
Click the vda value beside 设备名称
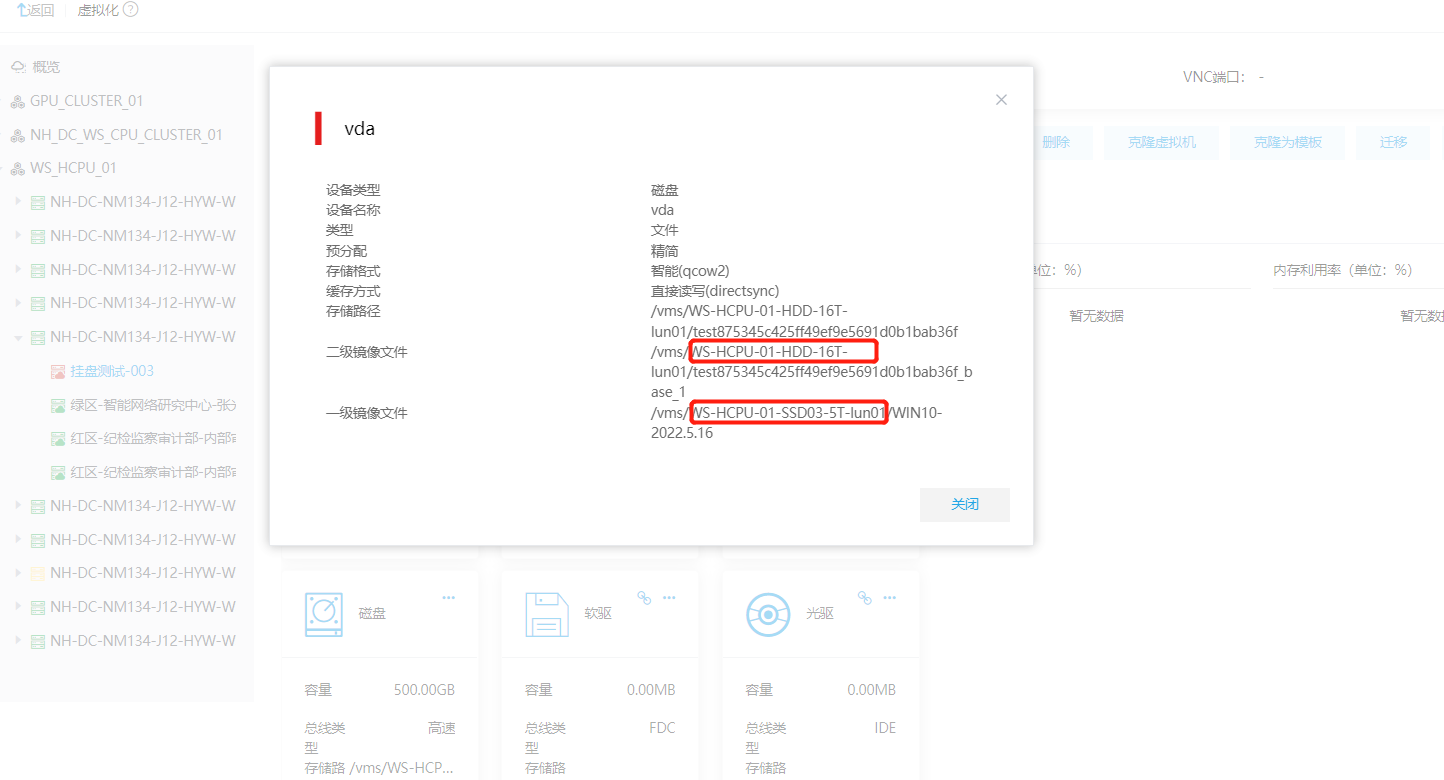coord(662,210)
